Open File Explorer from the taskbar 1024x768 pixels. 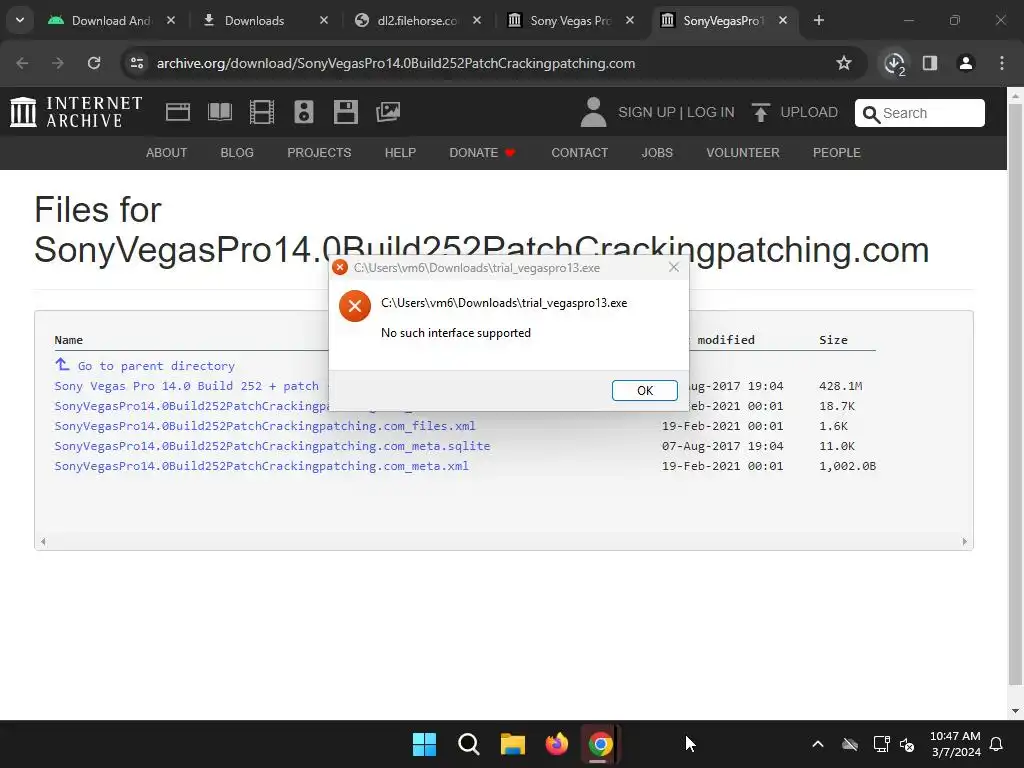[x=513, y=744]
